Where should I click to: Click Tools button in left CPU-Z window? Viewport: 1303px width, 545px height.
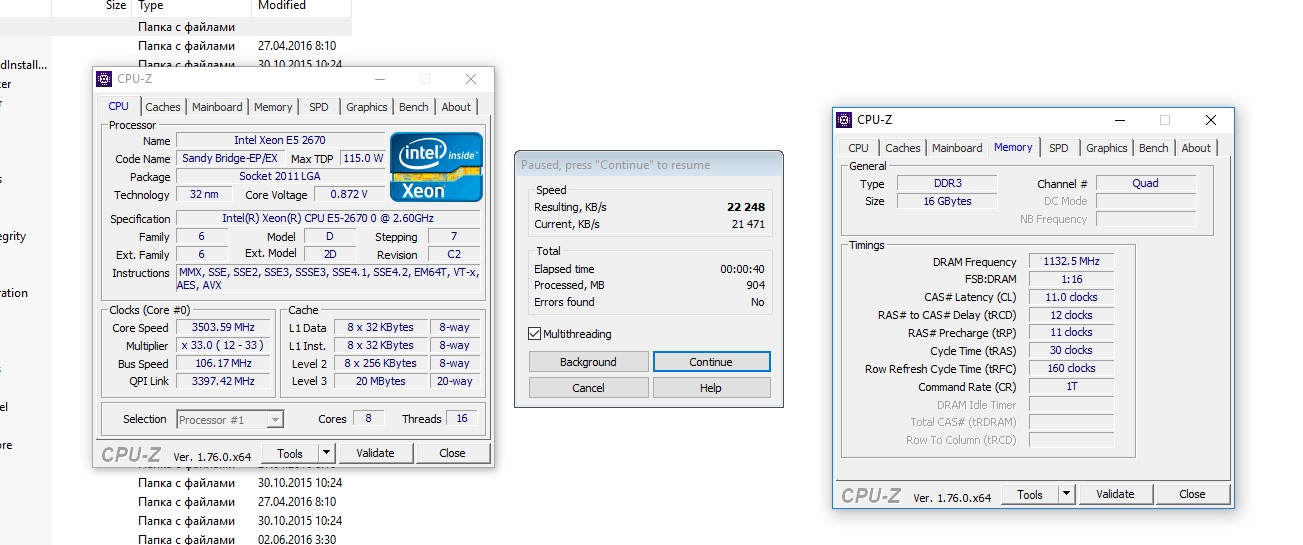tap(290, 453)
